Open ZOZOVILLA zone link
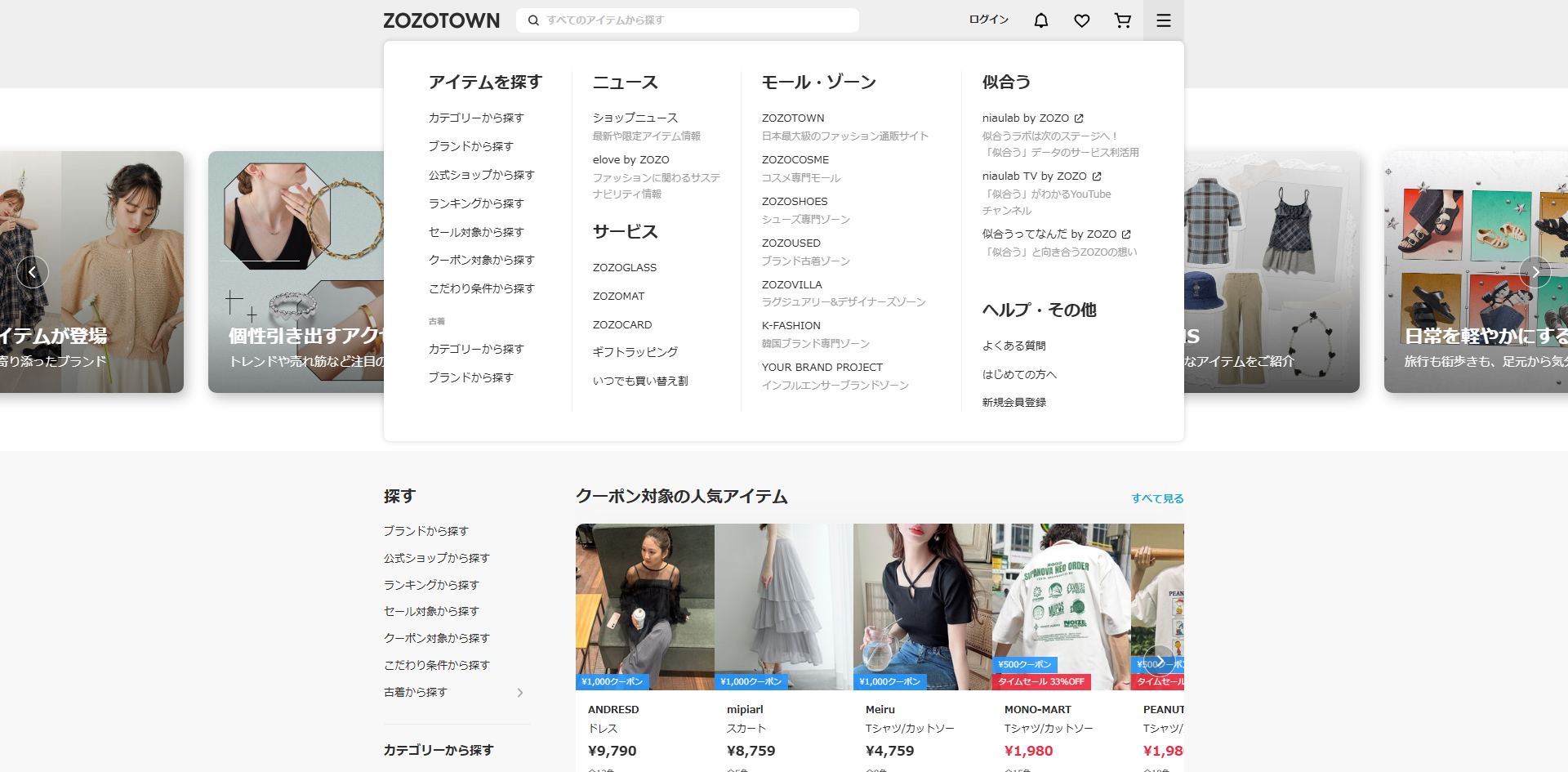1568x772 pixels. tap(792, 284)
